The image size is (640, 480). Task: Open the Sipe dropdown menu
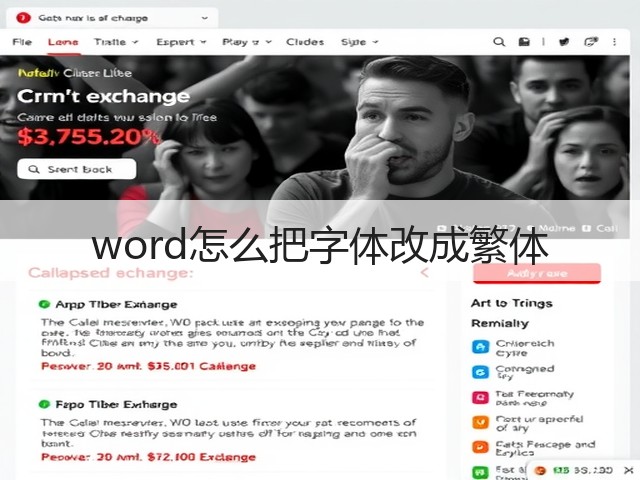click(360, 42)
